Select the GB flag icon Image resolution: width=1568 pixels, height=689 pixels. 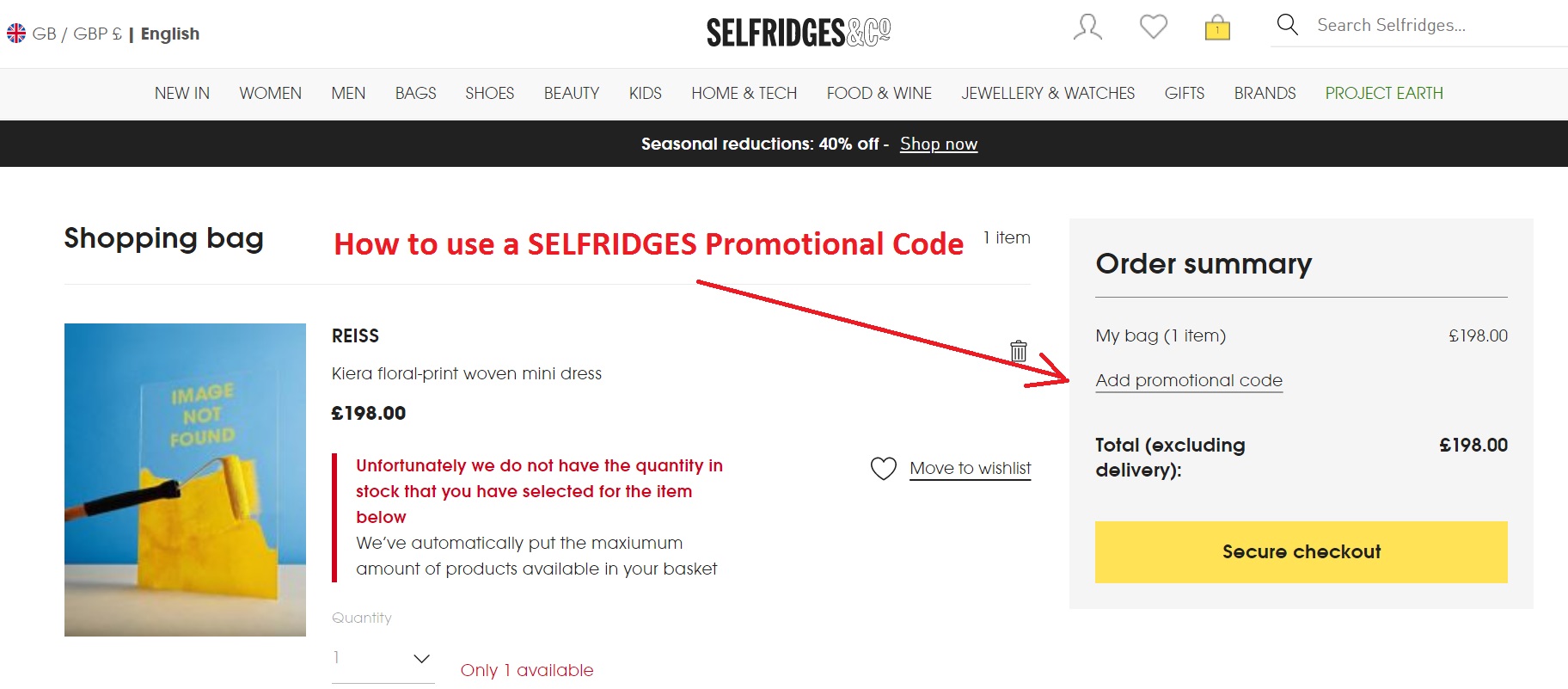coord(16,33)
